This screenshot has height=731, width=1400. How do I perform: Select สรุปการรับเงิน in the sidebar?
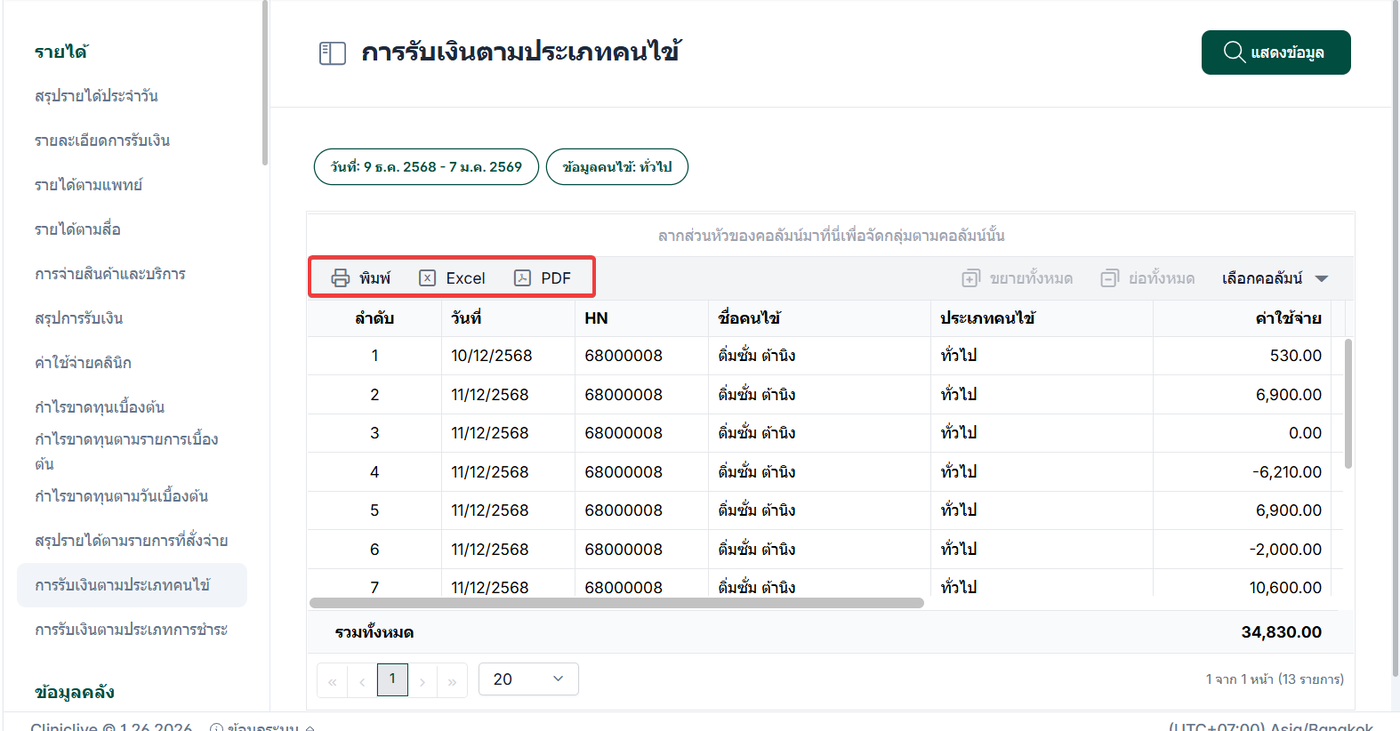coord(79,318)
